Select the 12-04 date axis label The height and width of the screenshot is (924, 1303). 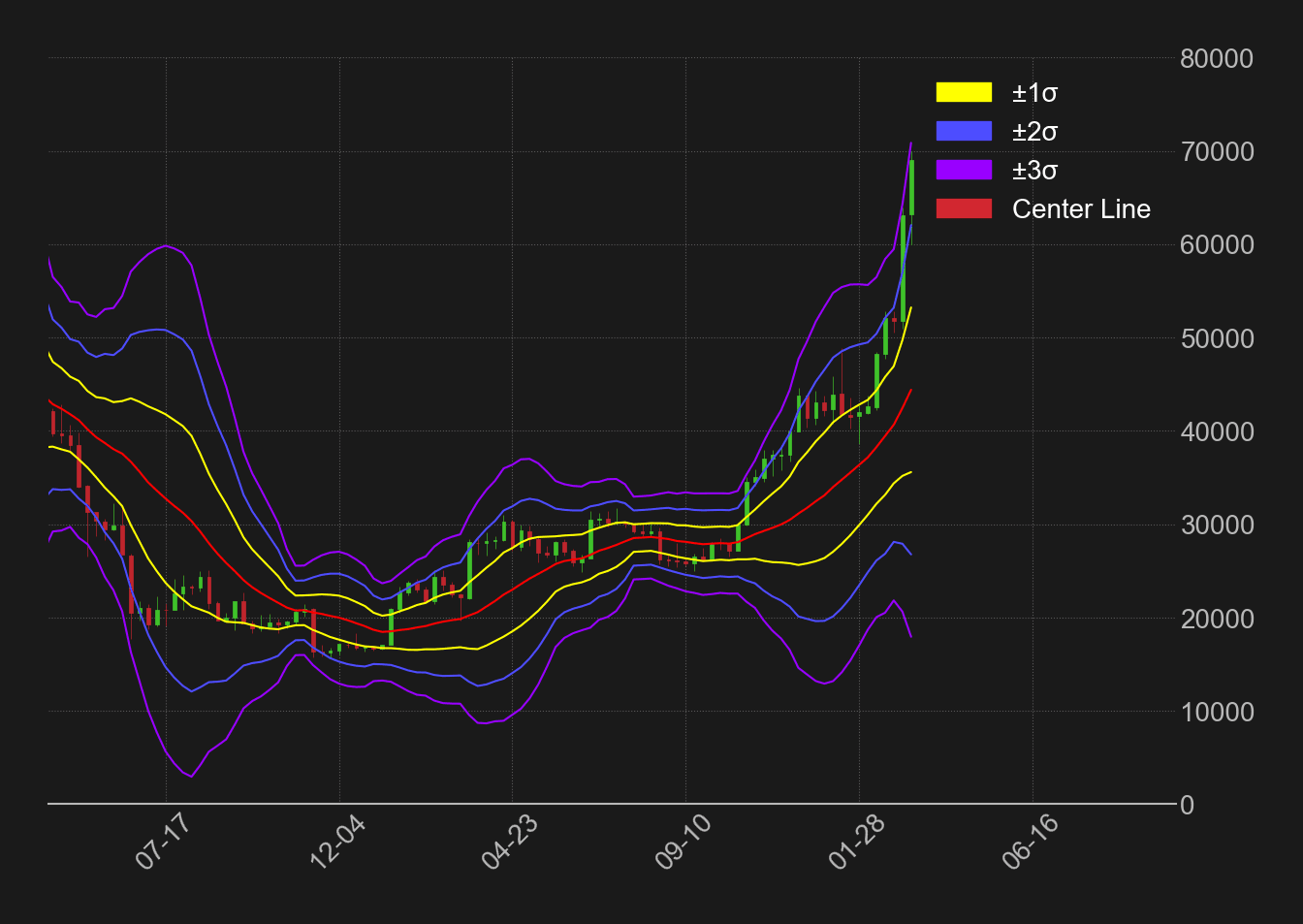[x=334, y=842]
